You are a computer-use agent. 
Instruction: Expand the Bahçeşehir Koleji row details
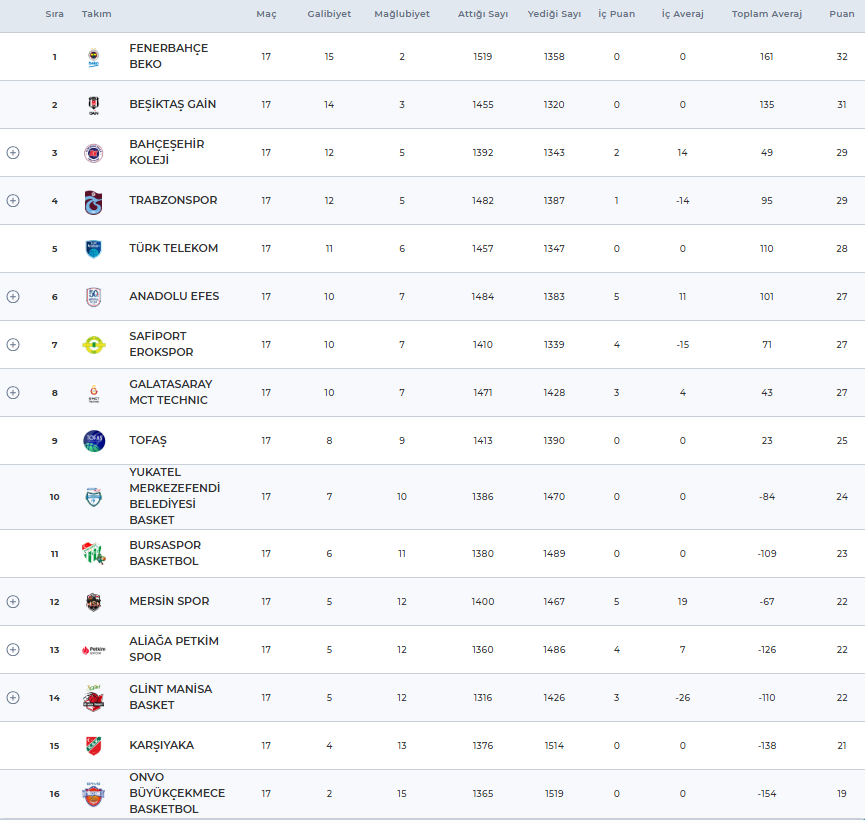click(x=13, y=153)
